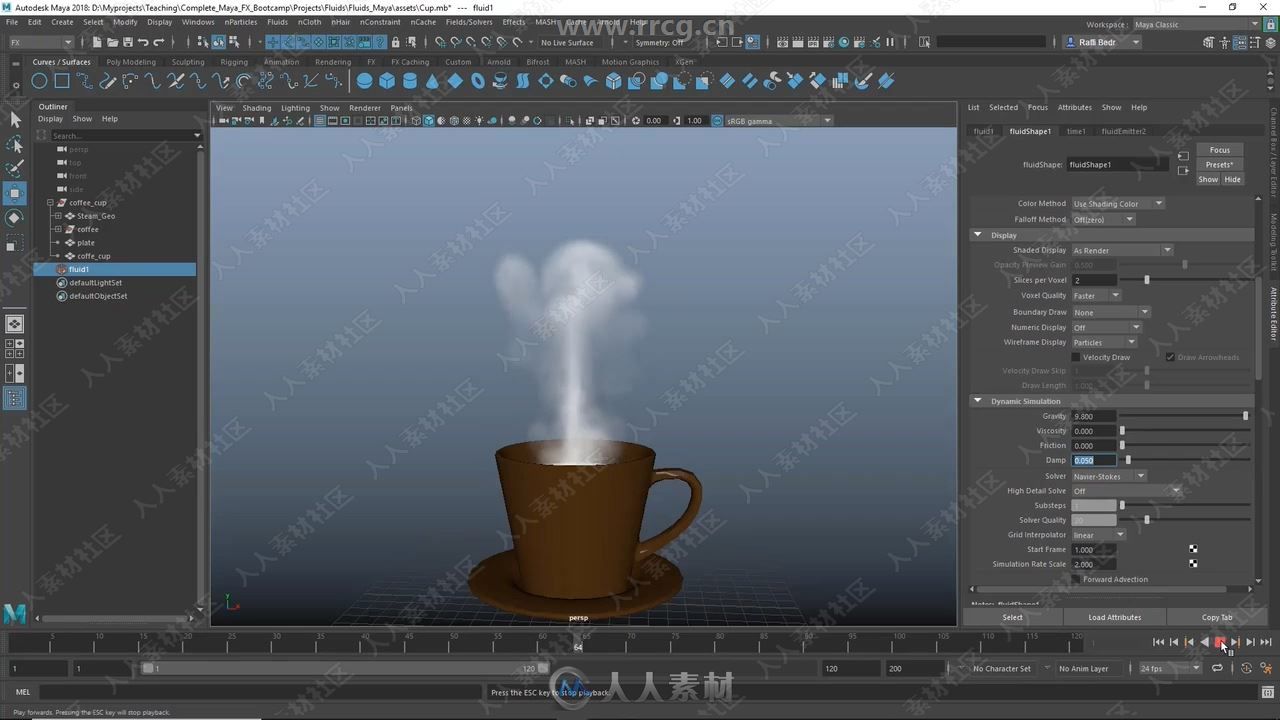Enable the Velocity Draw checkbox

(1076, 357)
